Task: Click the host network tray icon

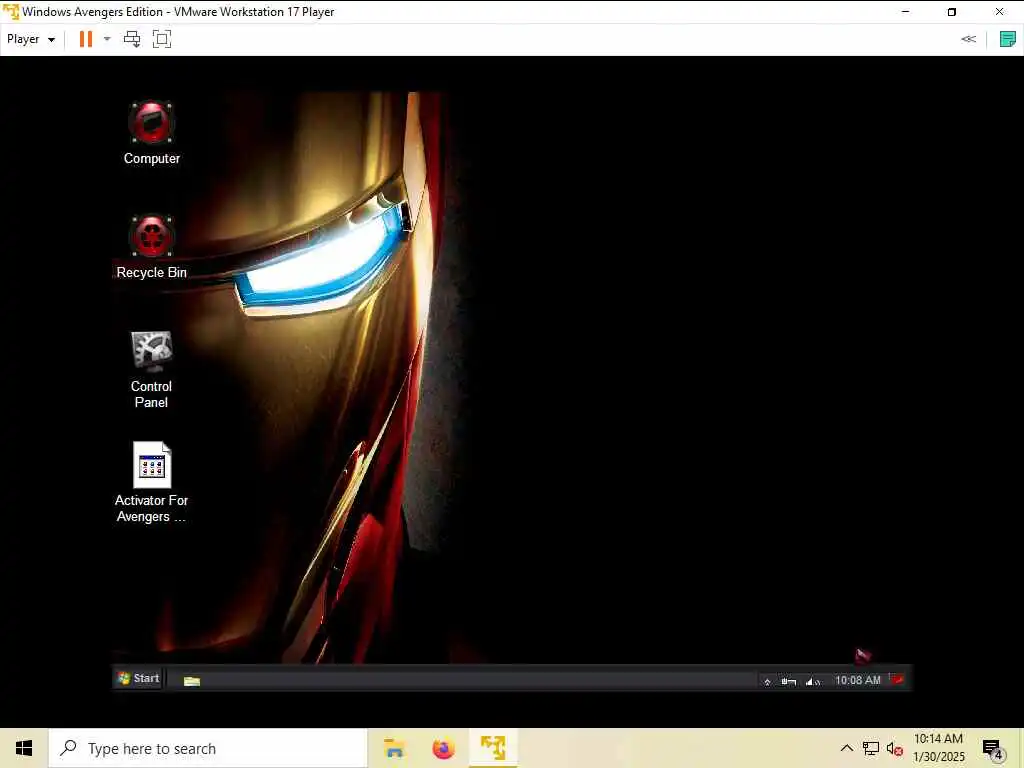Action: tap(871, 748)
